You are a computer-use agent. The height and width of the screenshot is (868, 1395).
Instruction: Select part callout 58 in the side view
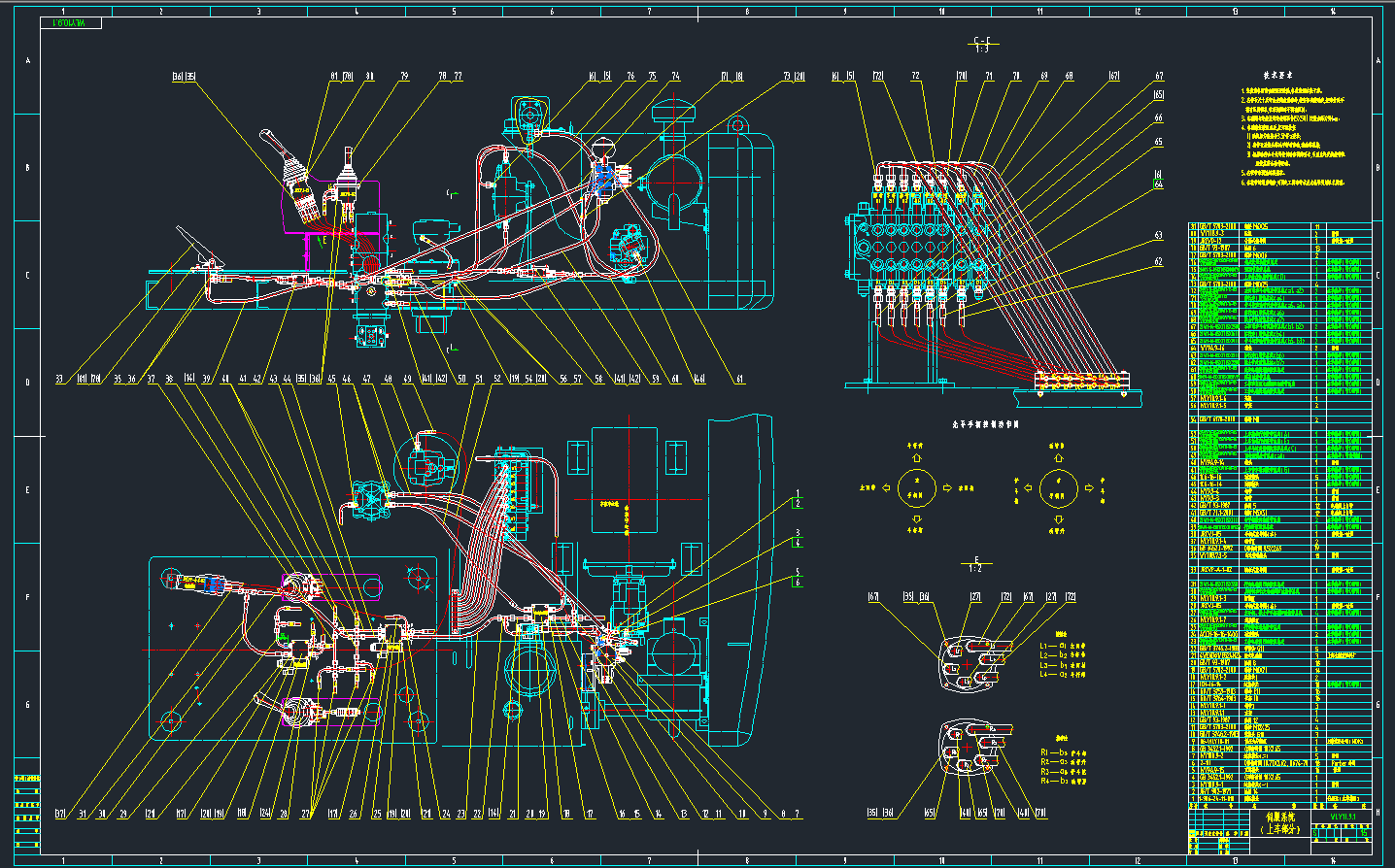click(598, 380)
